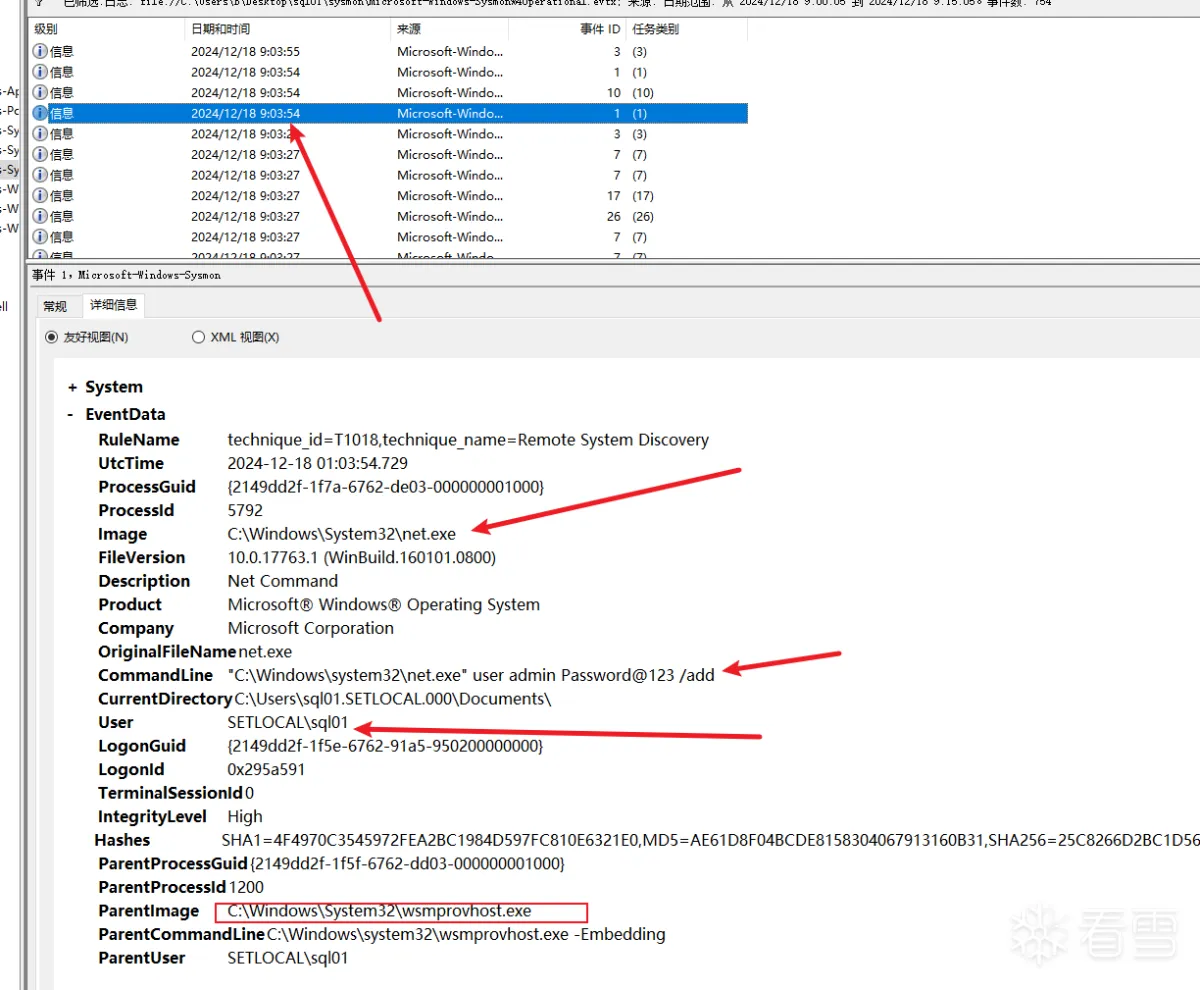Viewport: 1200px width, 990px height.
Task: Click the ProcessGuid value ending de03-000000001000
Action: [386, 487]
